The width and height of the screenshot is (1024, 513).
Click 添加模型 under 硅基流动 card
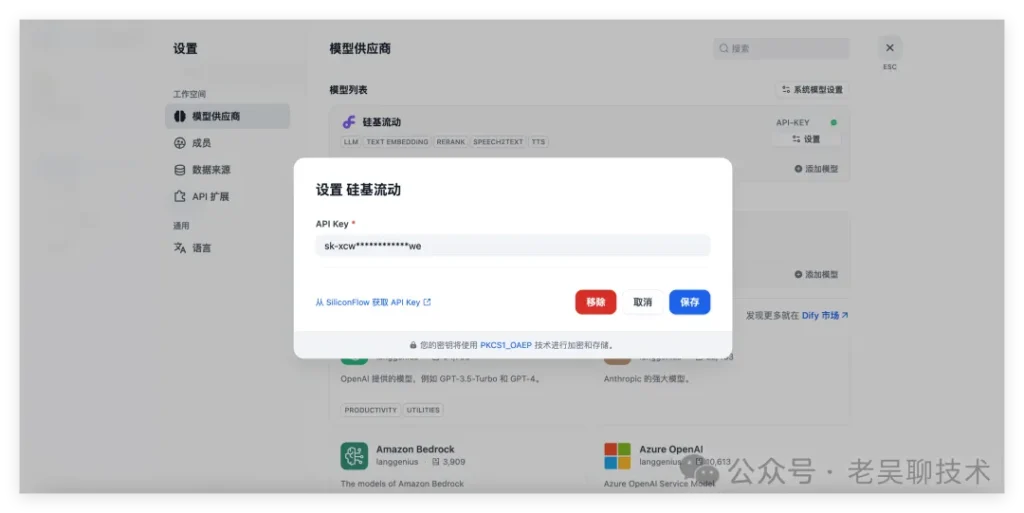click(x=816, y=170)
